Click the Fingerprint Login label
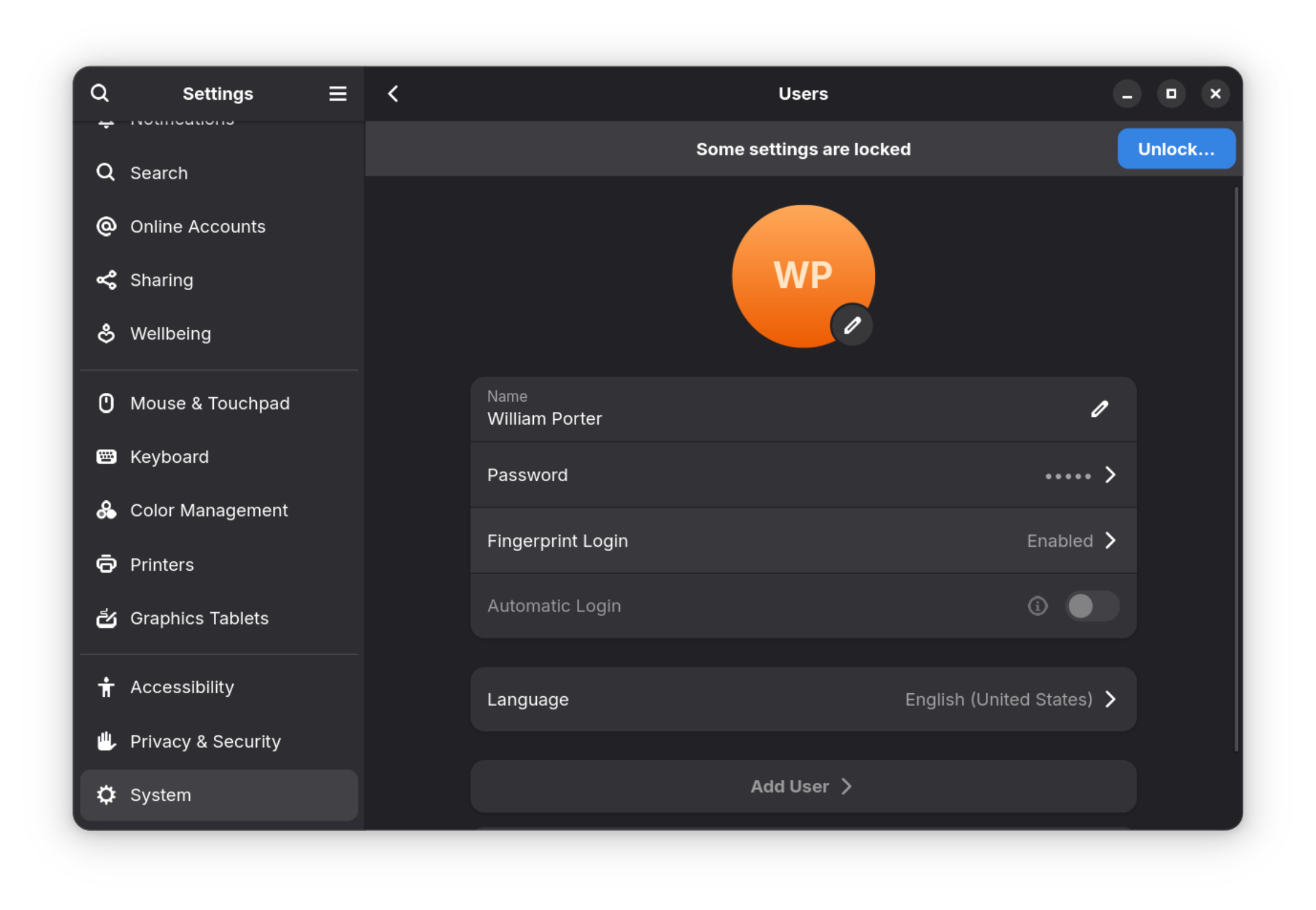 [557, 541]
